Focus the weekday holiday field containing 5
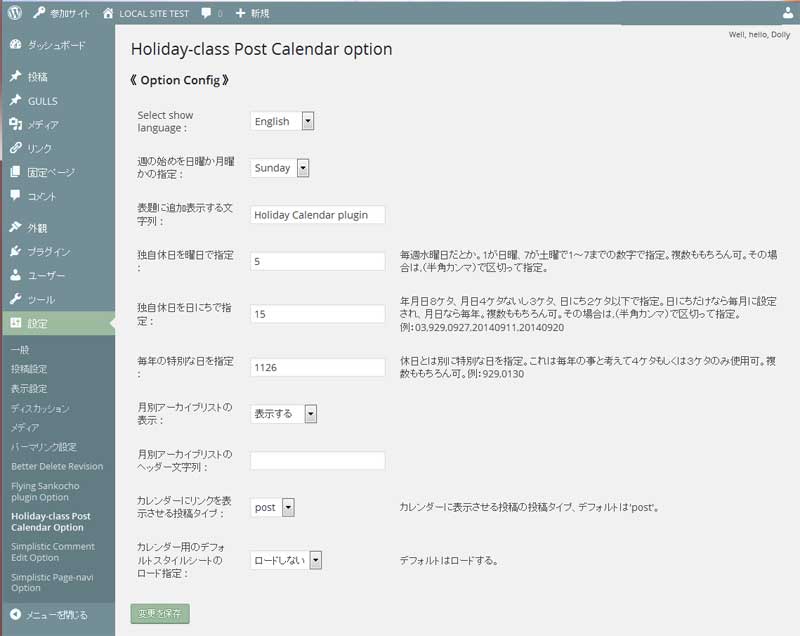The image size is (800, 636). point(317,261)
